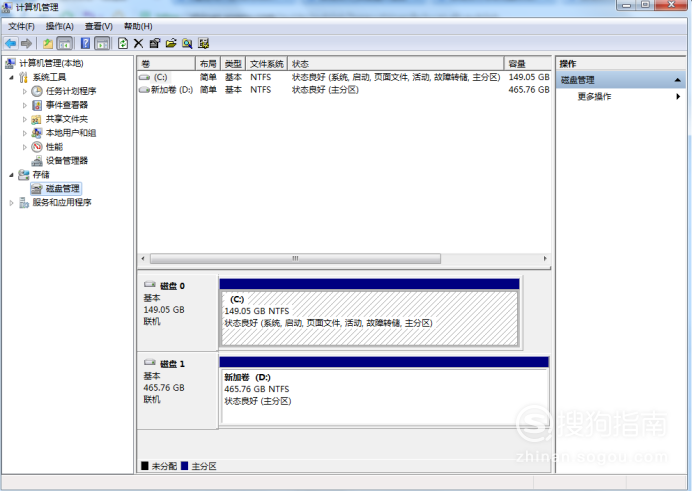Click the last toolbar settings icon
This screenshot has height=491, width=692.
[x=203, y=43]
